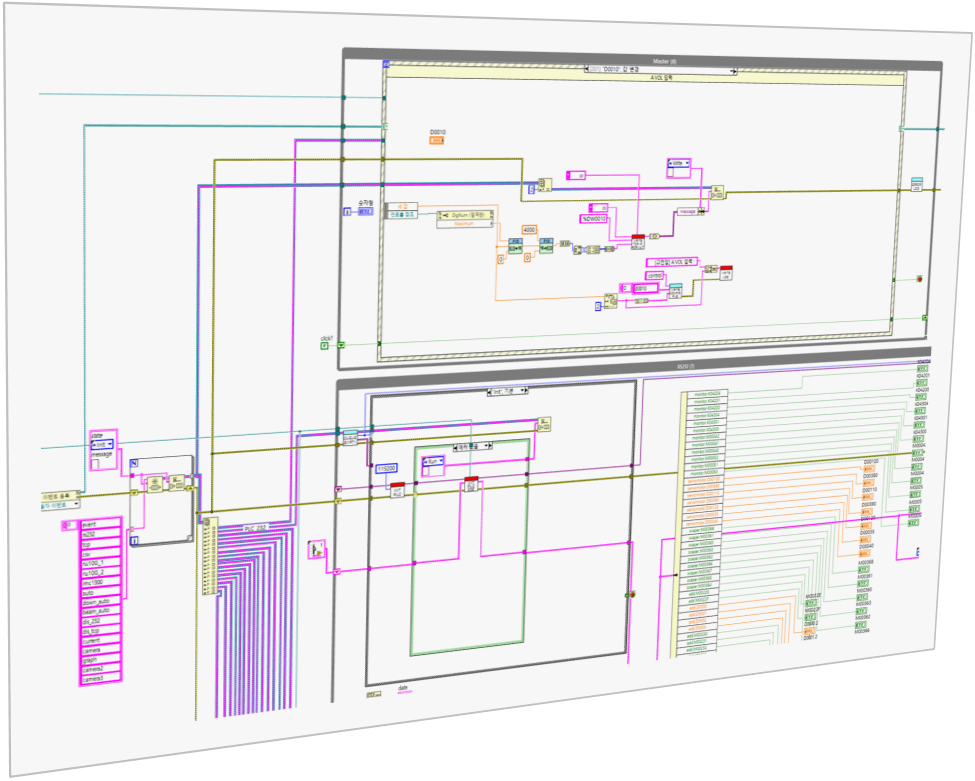
Task: Select the camera3 array element
Action: click(101, 680)
